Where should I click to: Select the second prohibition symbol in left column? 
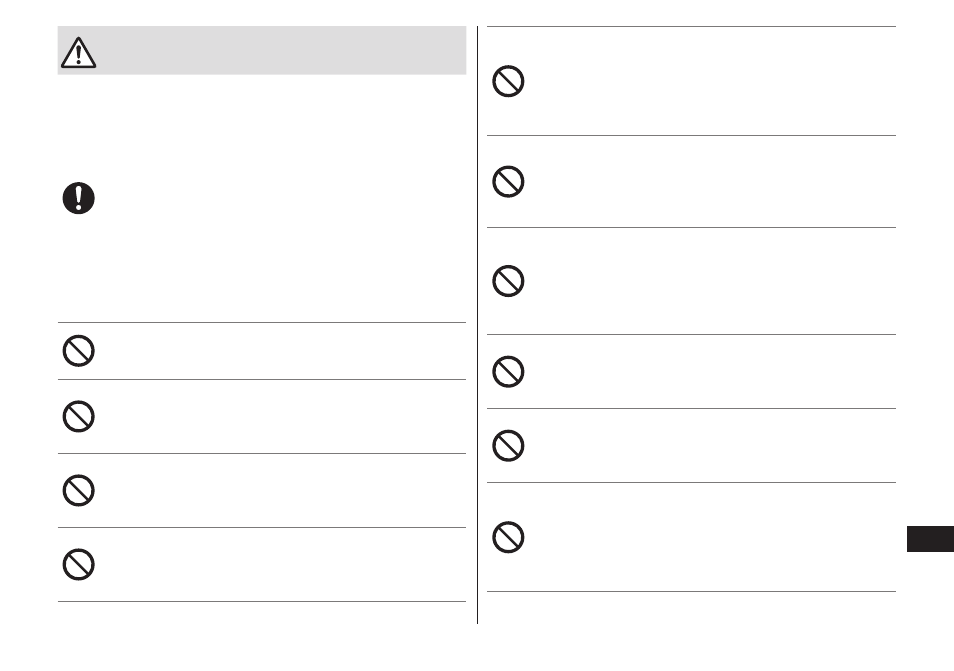(x=78, y=417)
